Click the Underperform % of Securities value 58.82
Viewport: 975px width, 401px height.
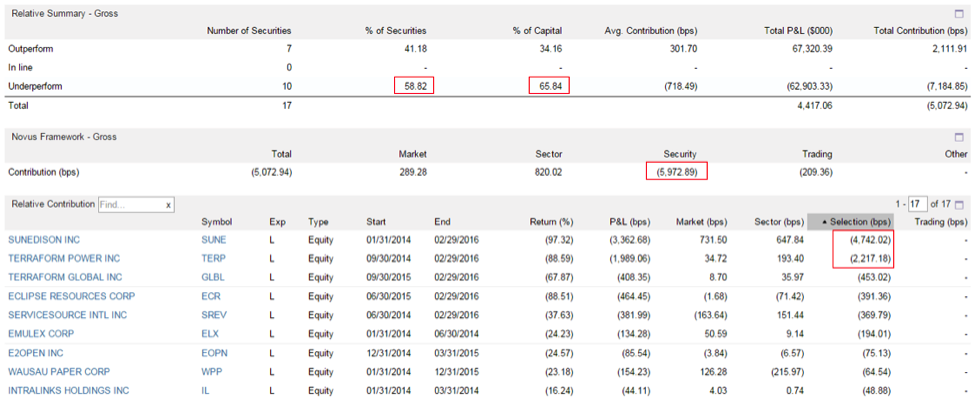point(414,86)
